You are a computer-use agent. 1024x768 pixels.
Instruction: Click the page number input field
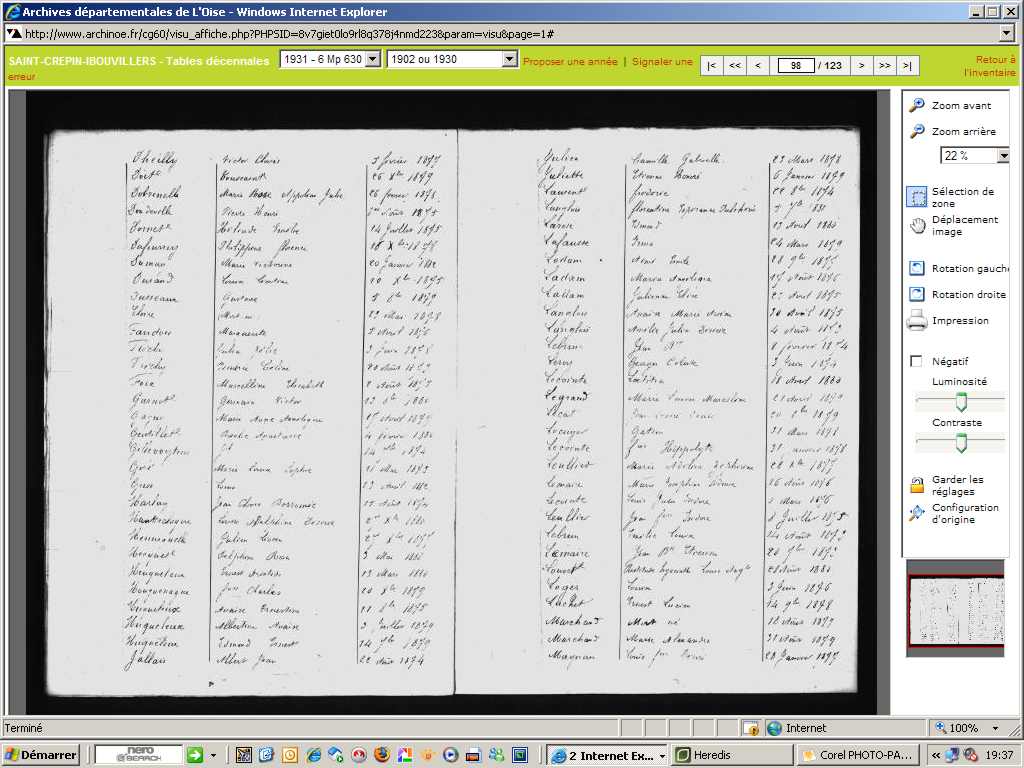[x=796, y=66]
